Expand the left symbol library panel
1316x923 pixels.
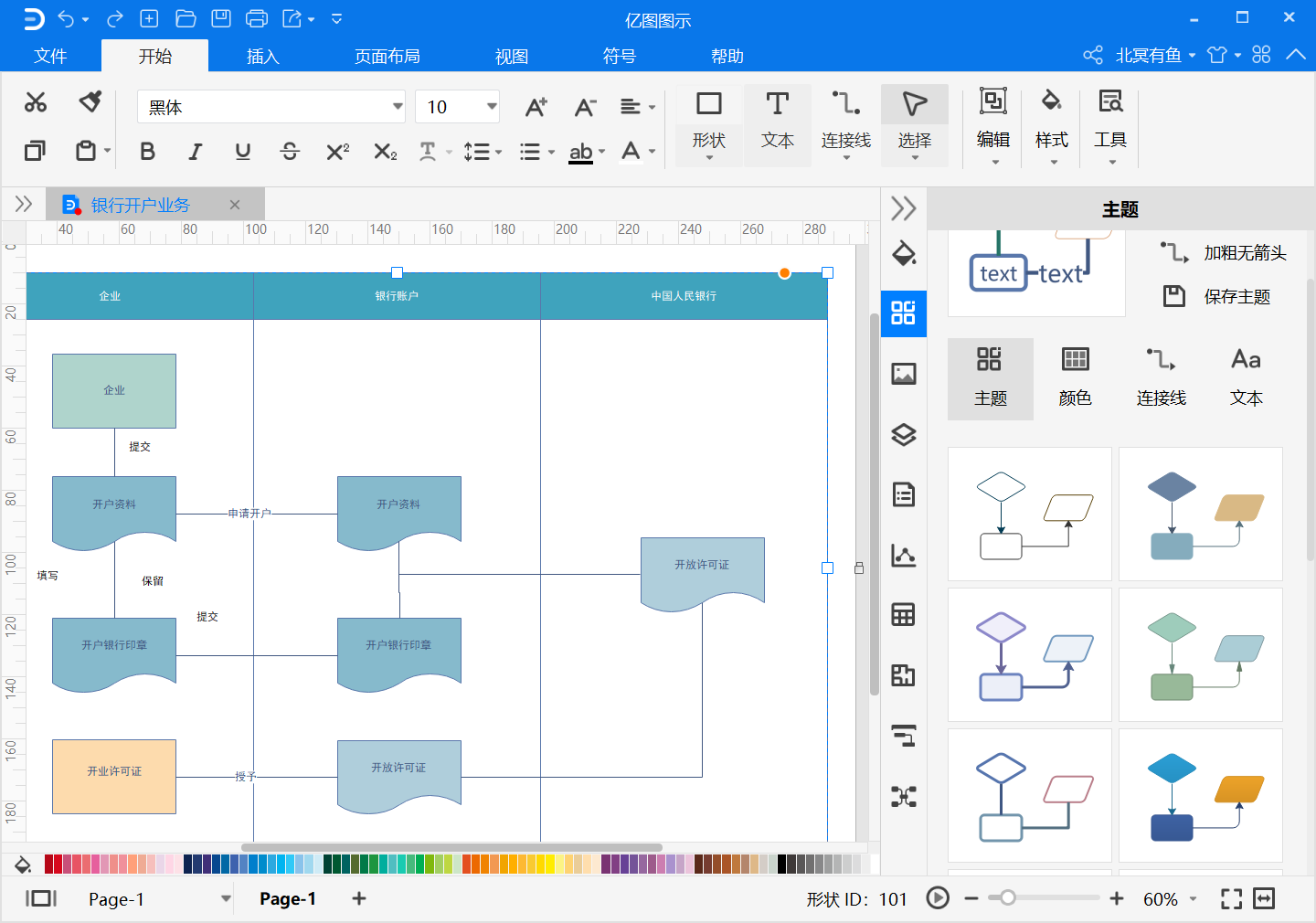pos(24,204)
